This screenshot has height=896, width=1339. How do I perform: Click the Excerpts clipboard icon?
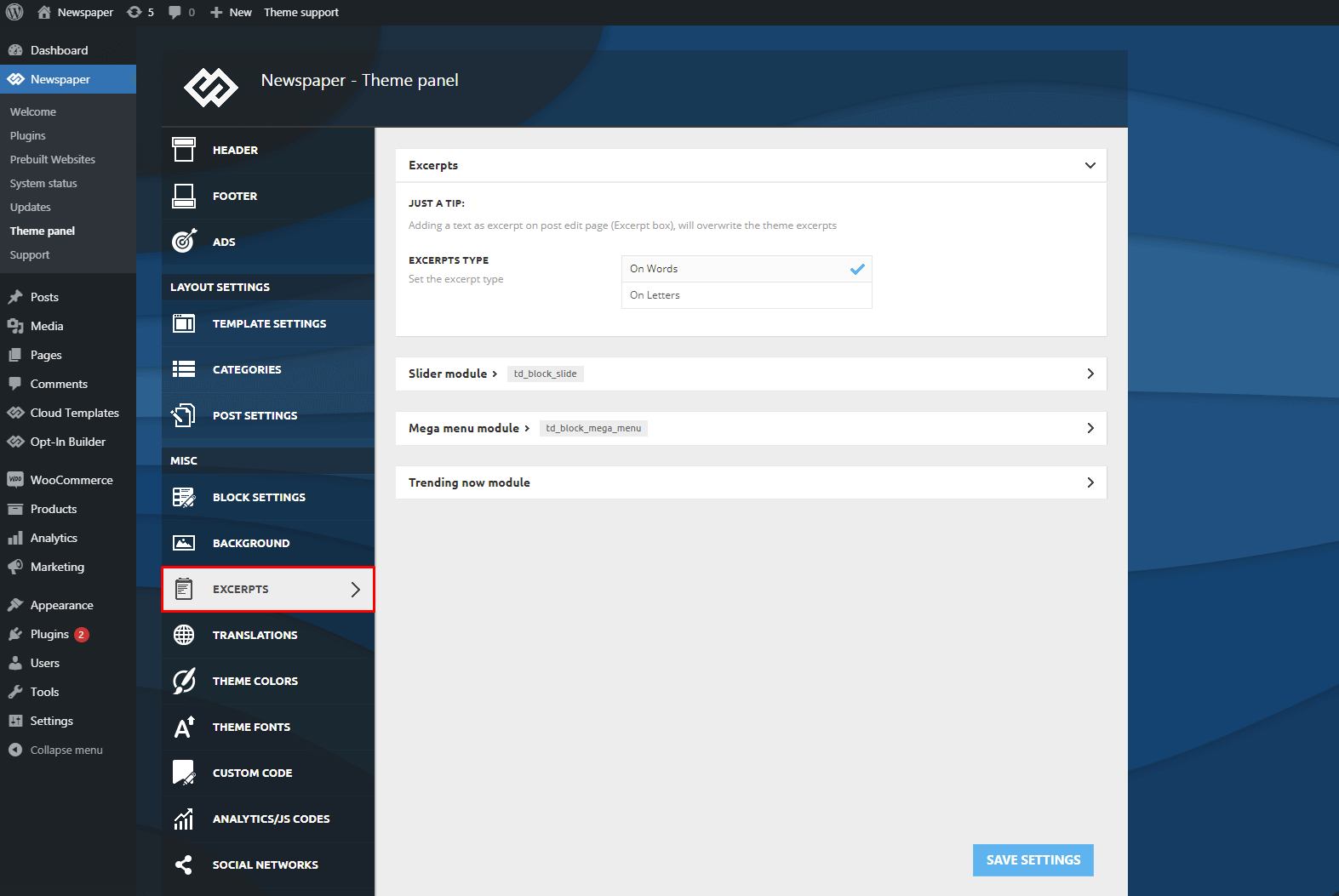point(184,589)
